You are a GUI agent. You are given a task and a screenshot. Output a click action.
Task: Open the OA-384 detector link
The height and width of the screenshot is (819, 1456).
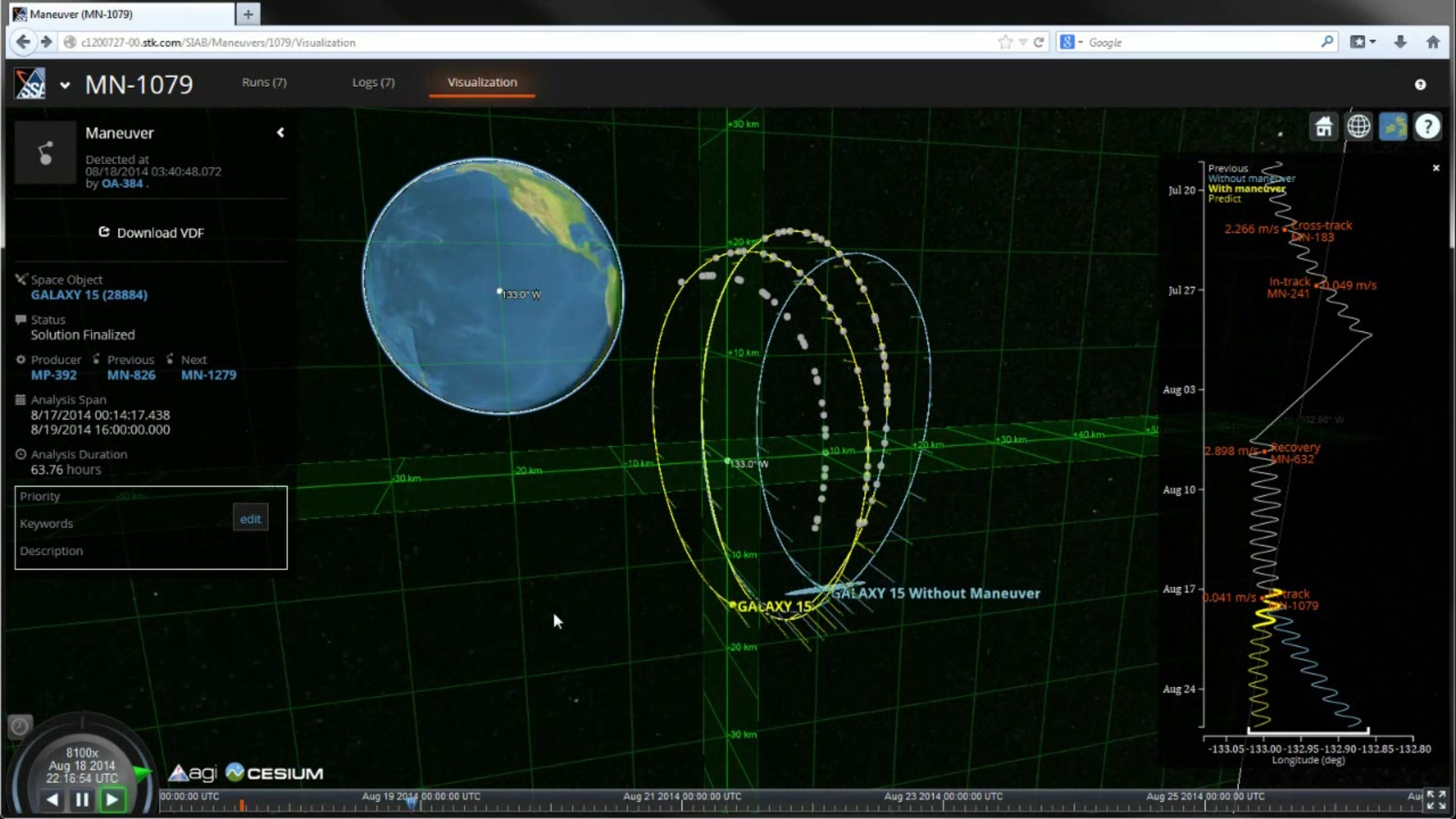tap(122, 184)
